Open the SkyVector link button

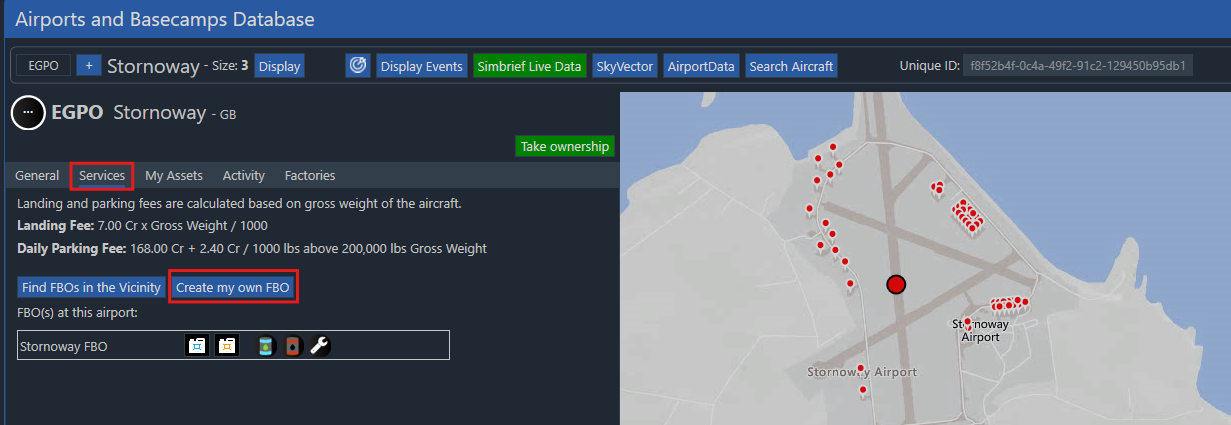[x=624, y=67]
